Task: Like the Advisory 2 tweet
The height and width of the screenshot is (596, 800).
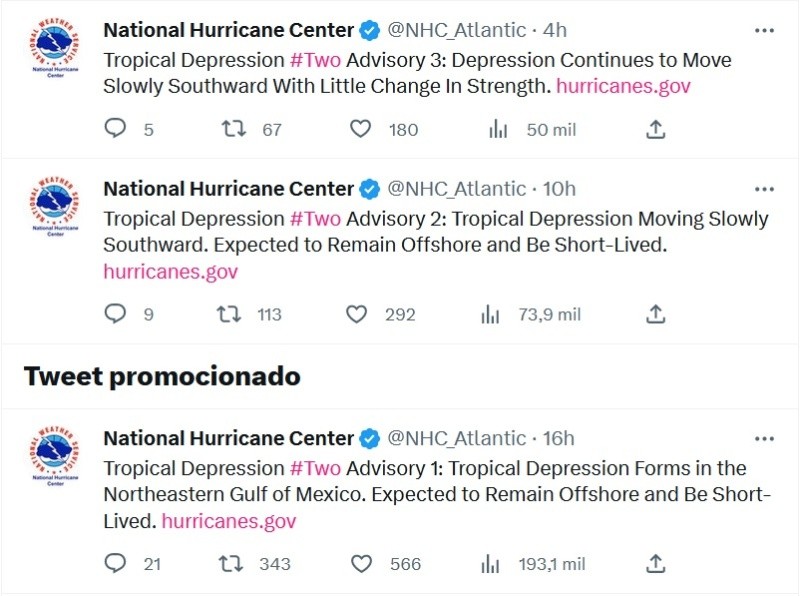Action: [356, 314]
